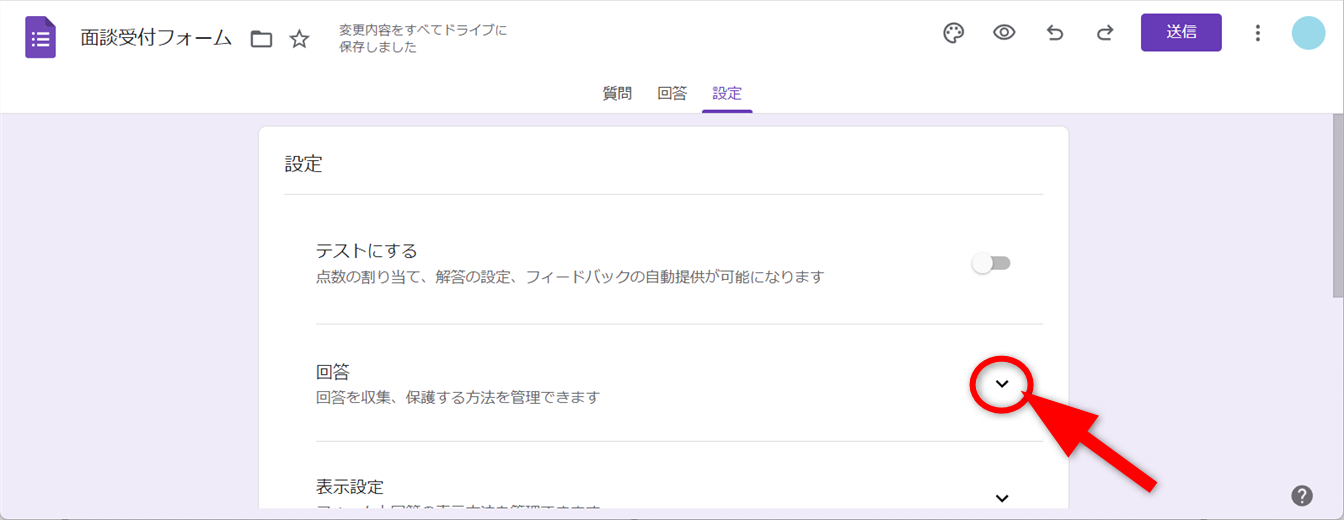
Task: Click the 回答 section heading text
Action: (x=333, y=372)
